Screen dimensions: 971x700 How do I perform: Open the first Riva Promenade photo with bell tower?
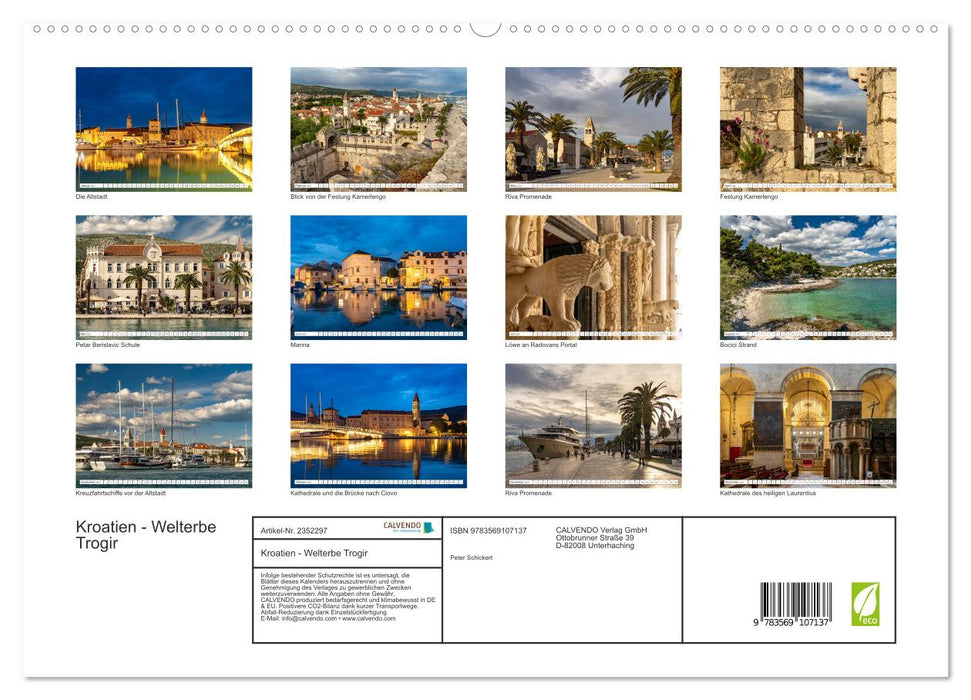coord(593,129)
